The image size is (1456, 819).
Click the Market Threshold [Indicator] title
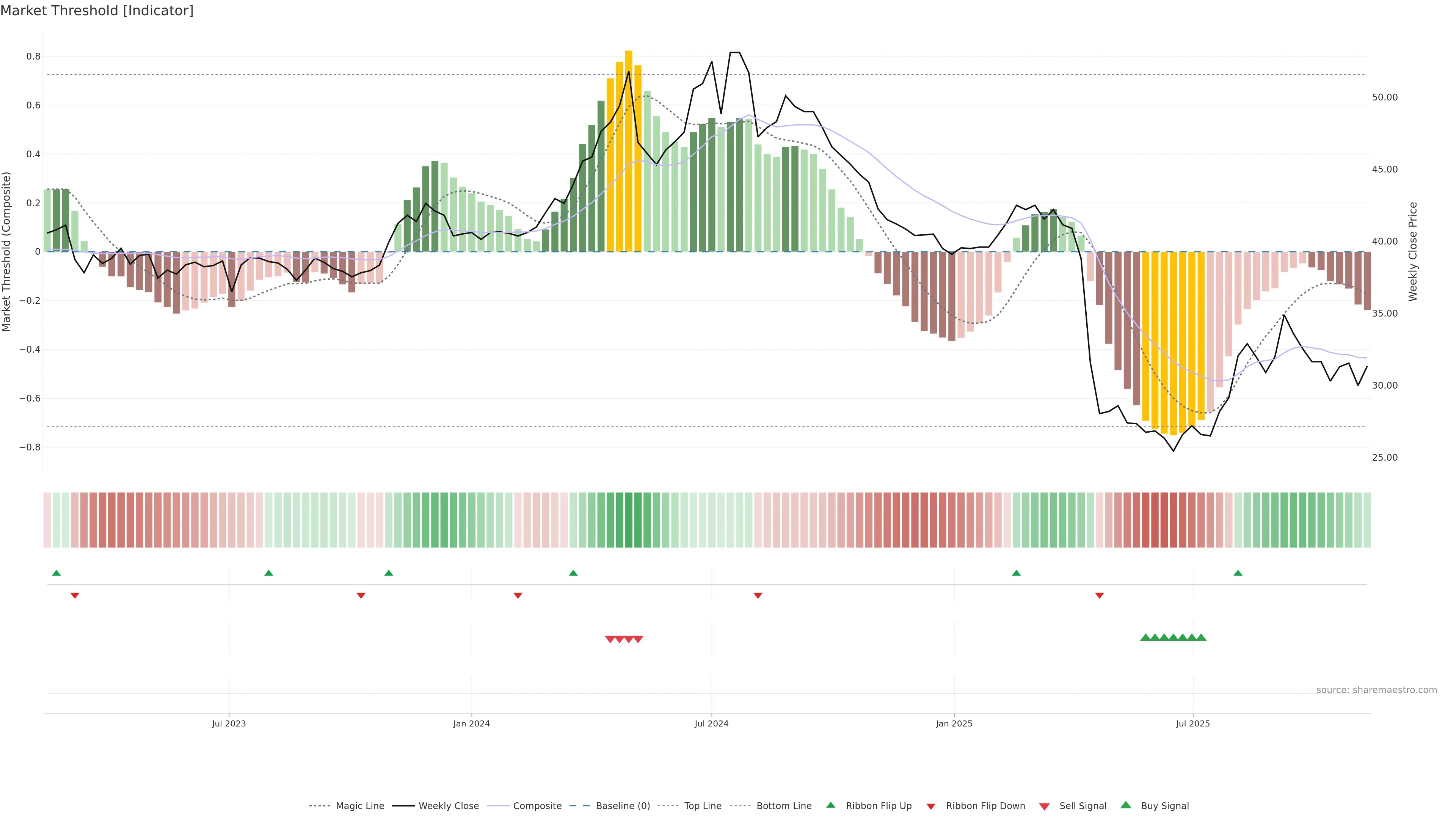[x=97, y=11]
